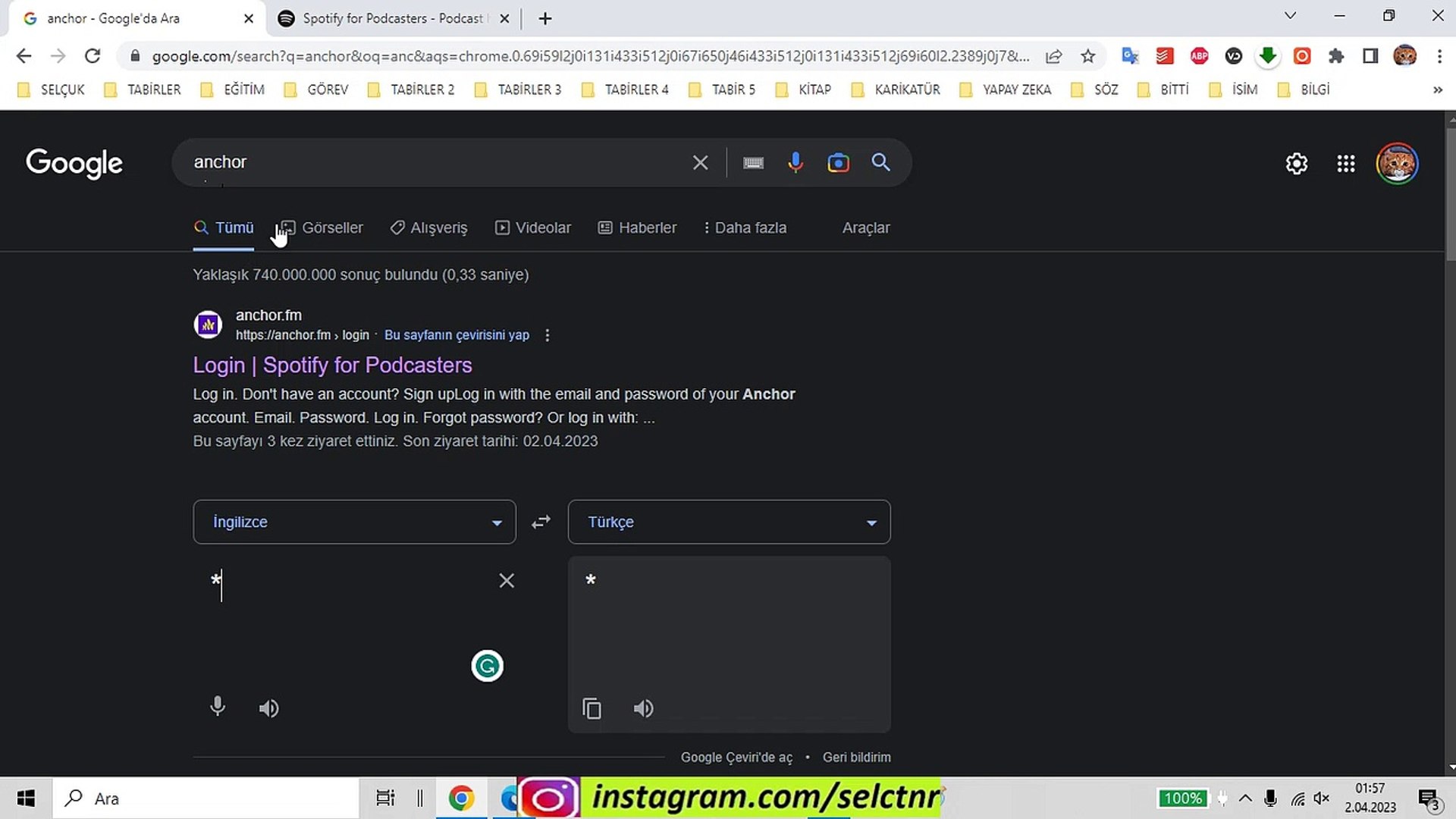The image size is (1456, 819).
Task: Open Windows Start menu
Action: click(x=26, y=798)
